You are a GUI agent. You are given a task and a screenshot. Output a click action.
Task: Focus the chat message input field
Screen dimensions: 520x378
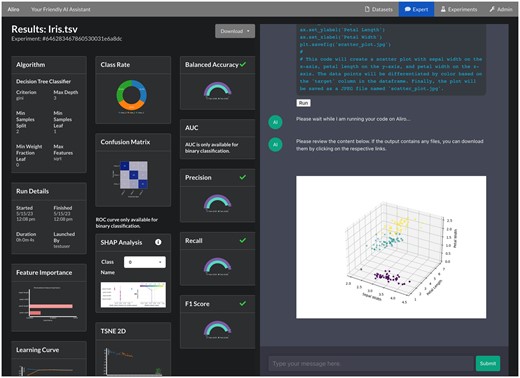pyautogui.click(x=371, y=363)
